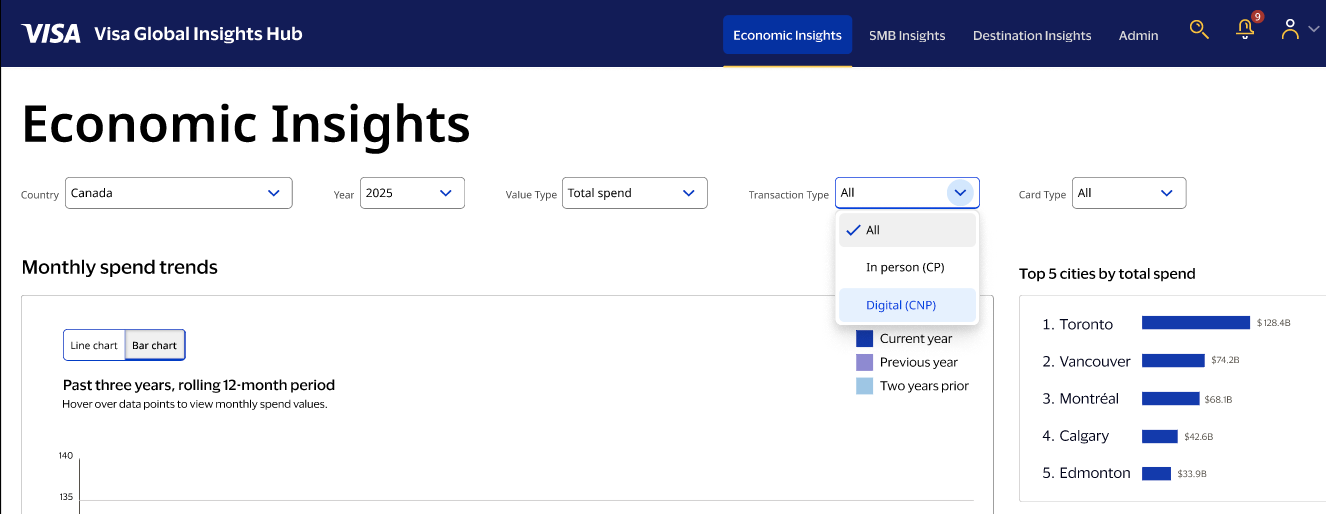This screenshot has width=1326, height=514.
Task: Select Digital (CNP) option
Action: pos(907,305)
